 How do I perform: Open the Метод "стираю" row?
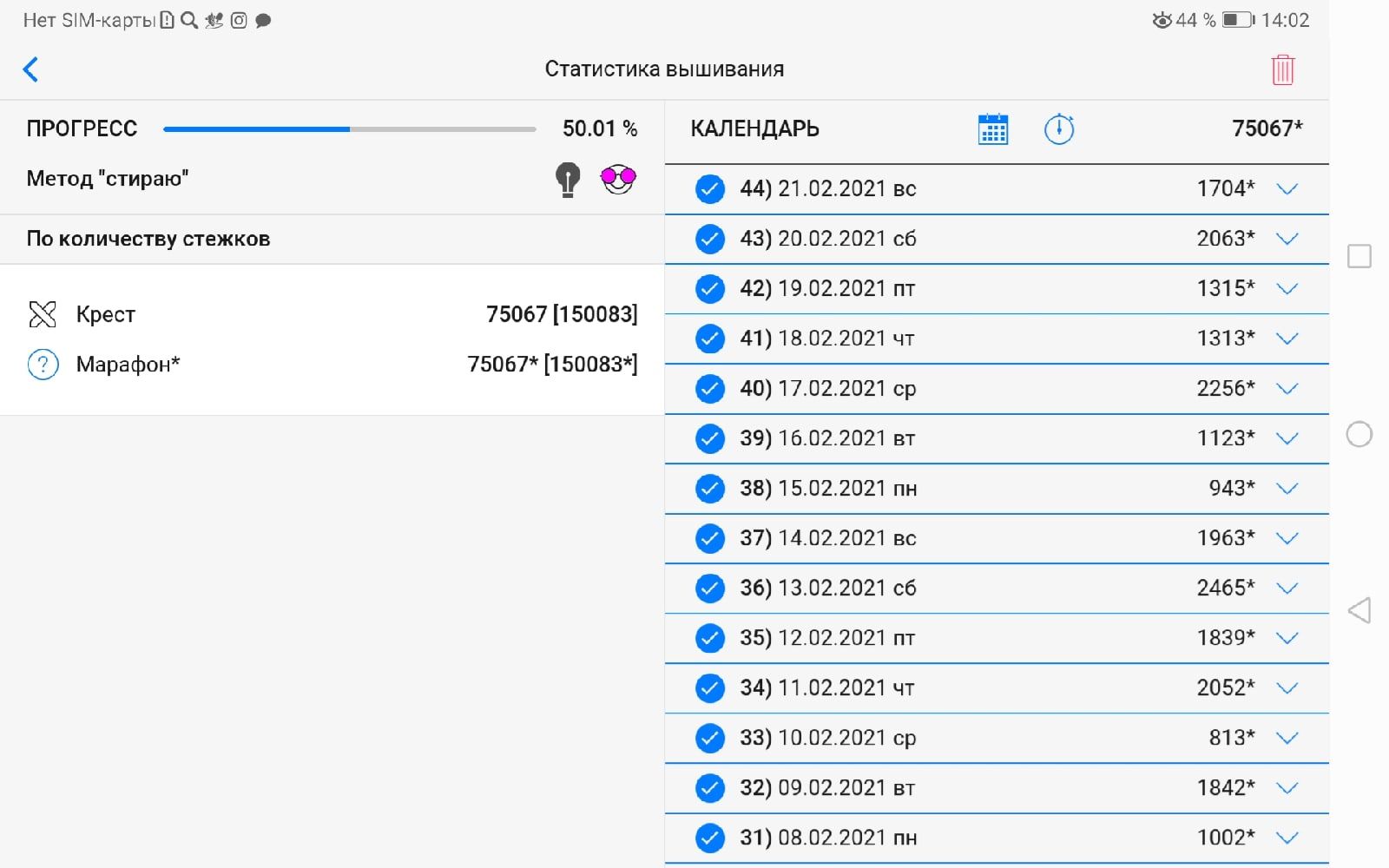click(108, 179)
